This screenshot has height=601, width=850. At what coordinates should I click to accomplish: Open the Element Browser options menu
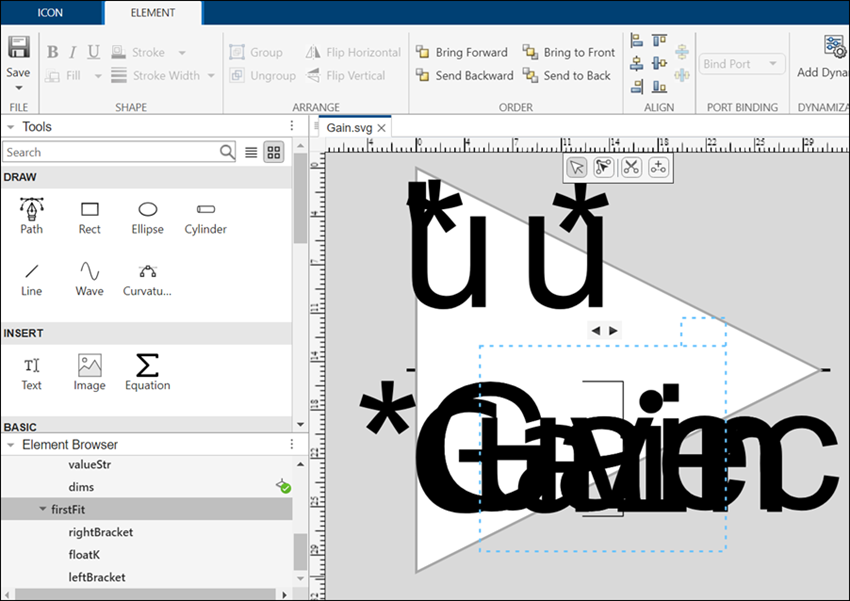tap(292, 444)
